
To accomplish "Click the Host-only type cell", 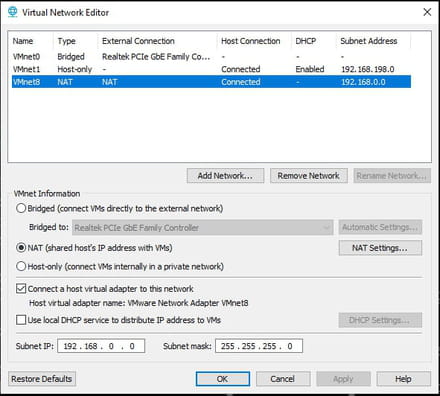I will (x=75, y=69).
